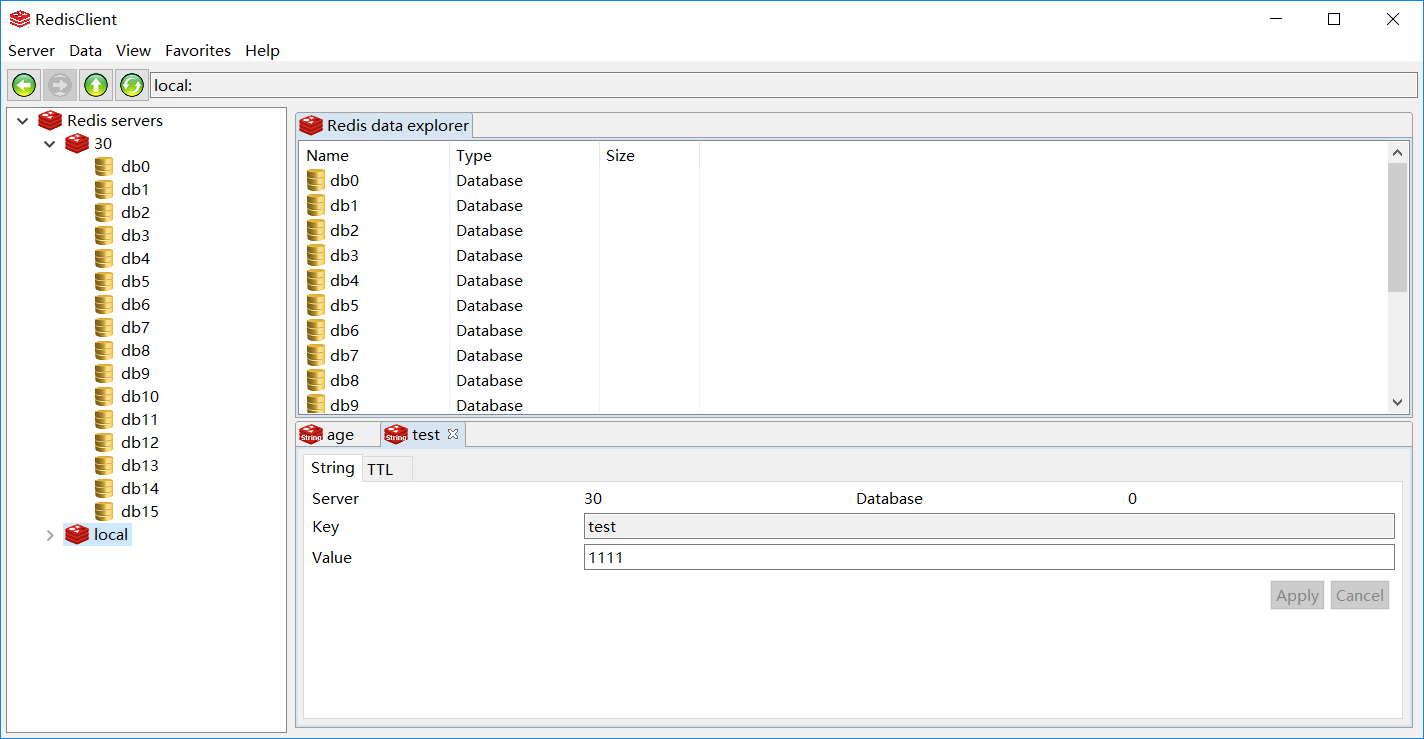The height and width of the screenshot is (739, 1424).
Task: Click the db0 database icon in tree
Action: point(104,166)
